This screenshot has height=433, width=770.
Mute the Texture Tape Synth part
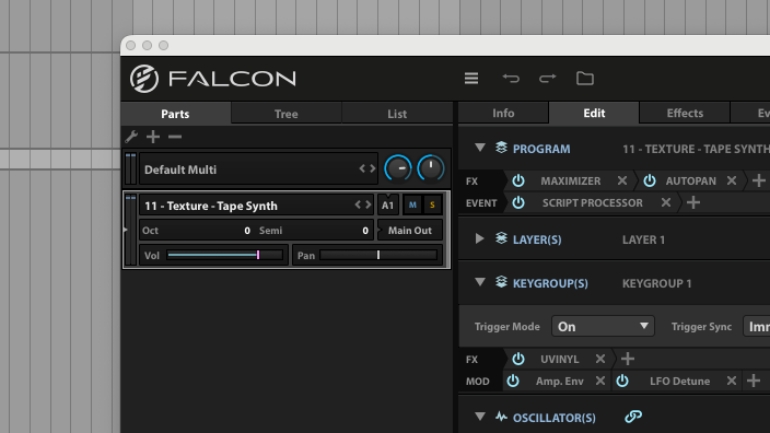coord(412,205)
